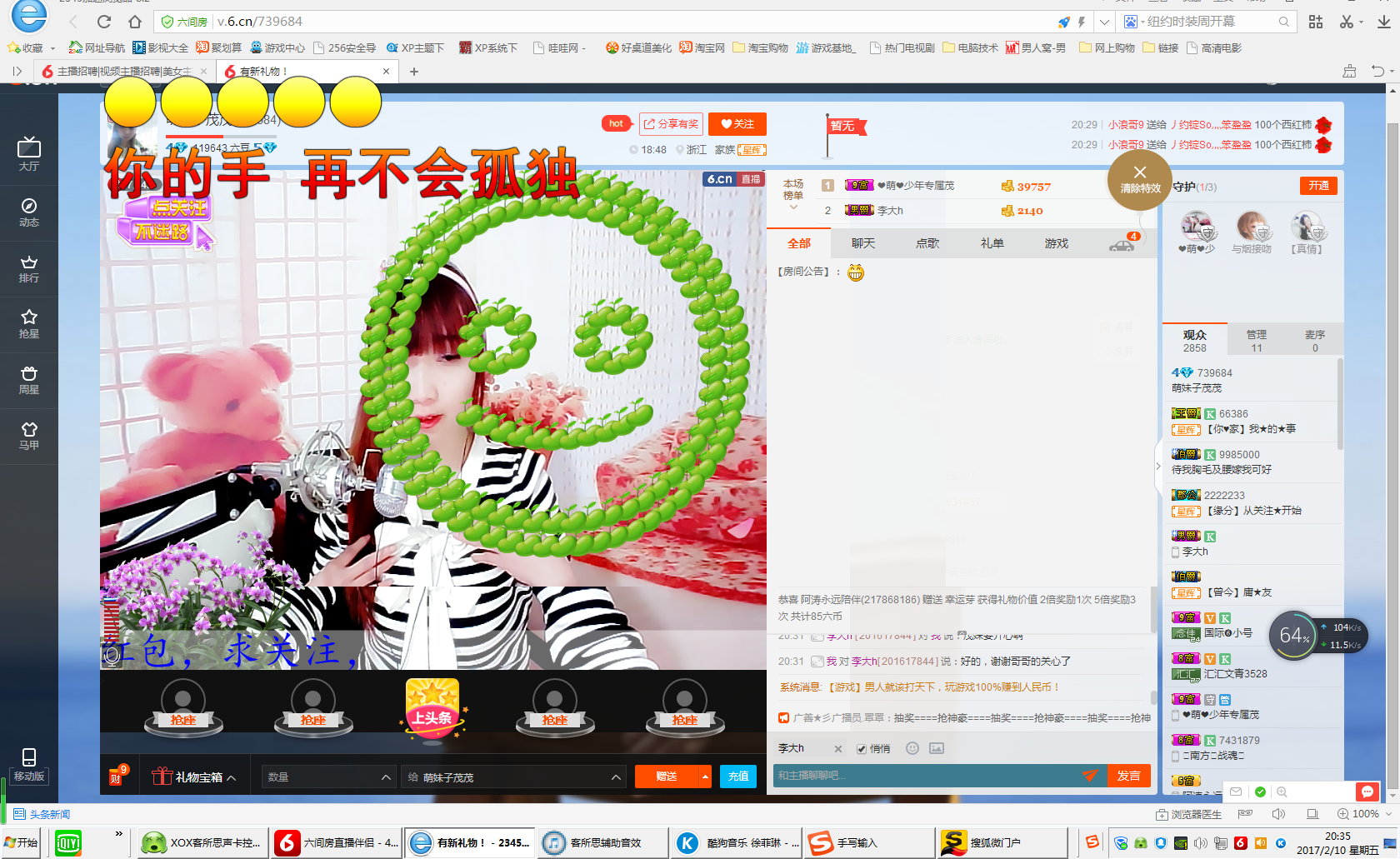Click the 点关注不迷路 sticker
This screenshot has width=1400, height=859.
(x=165, y=222)
